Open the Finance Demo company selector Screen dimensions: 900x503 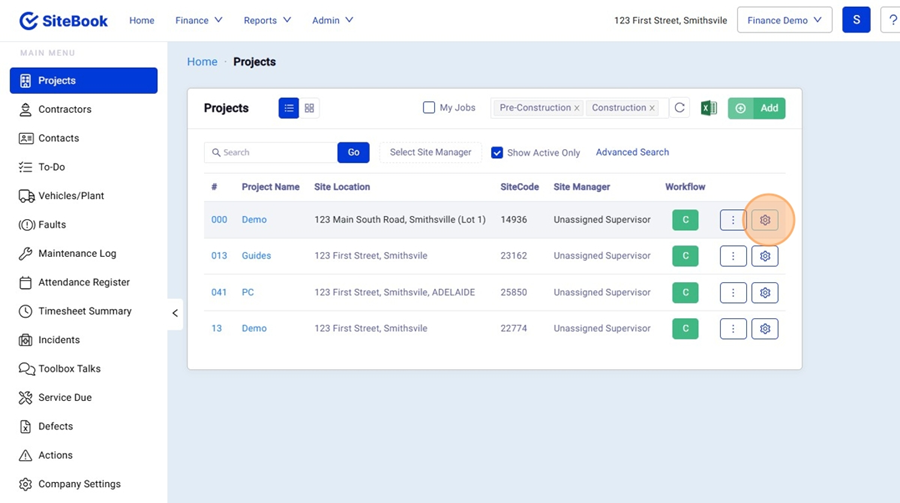(x=784, y=20)
